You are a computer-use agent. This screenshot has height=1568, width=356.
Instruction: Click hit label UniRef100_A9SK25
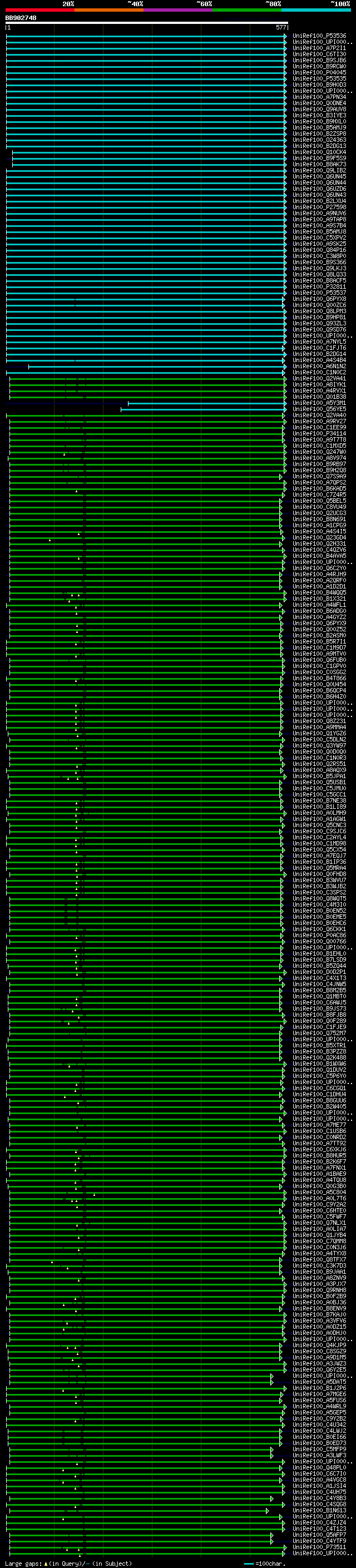click(x=319, y=244)
